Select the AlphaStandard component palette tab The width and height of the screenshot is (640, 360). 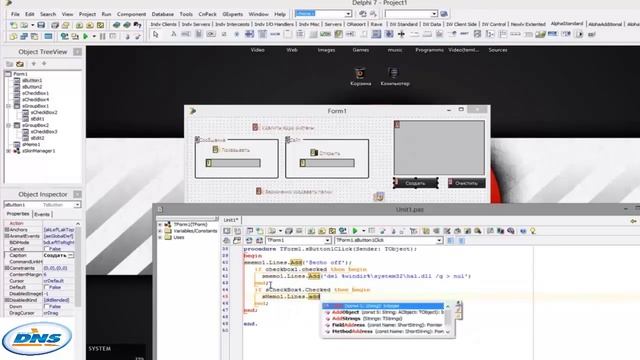pyautogui.click(x=567, y=24)
